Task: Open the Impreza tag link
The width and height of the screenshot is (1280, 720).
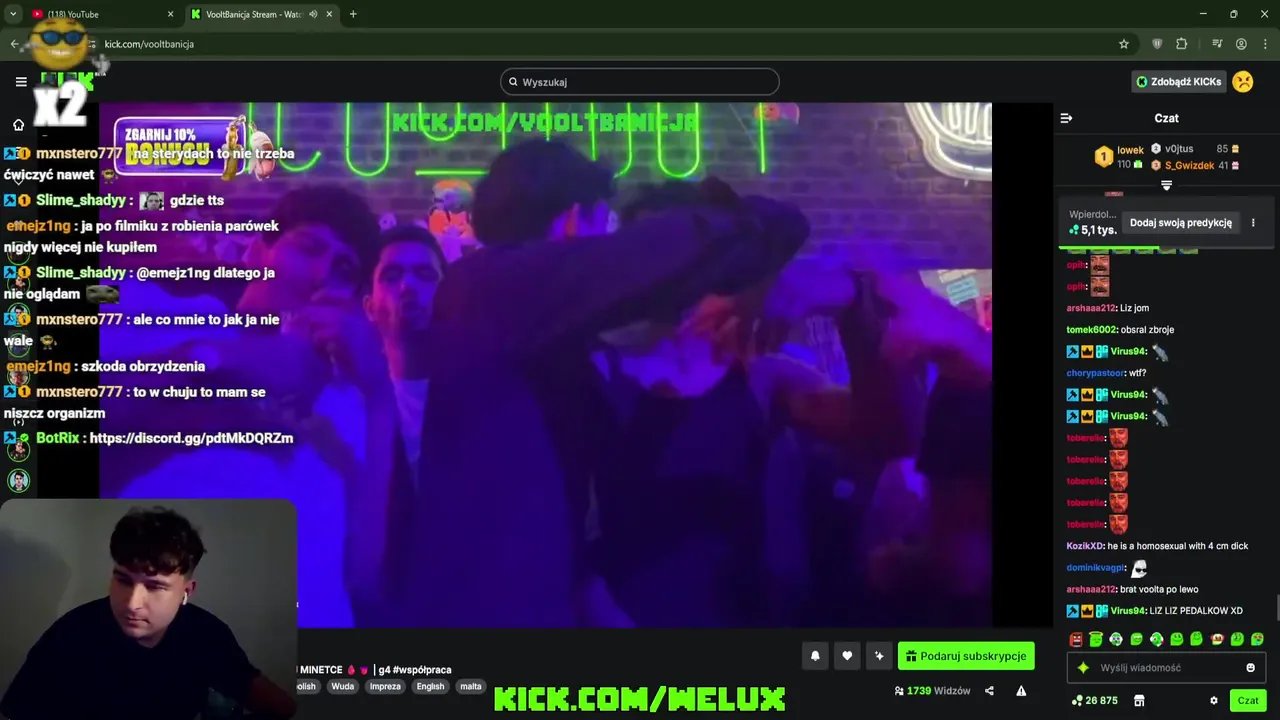Action: coord(385,687)
